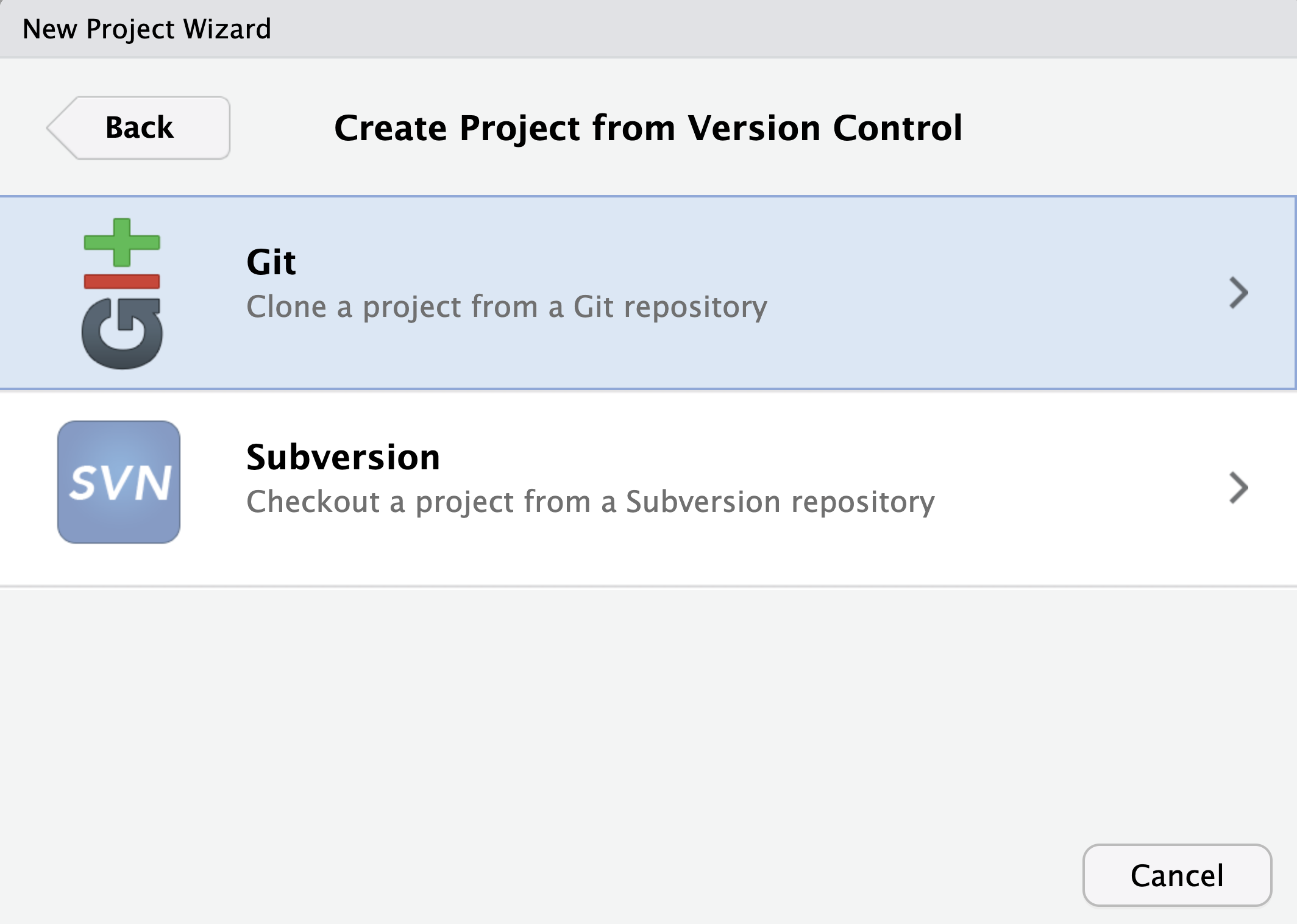Click the red minus bar on the Git icon
Image resolution: width=1297 pixels, height=924 pixels.
(x=122, y=282)
